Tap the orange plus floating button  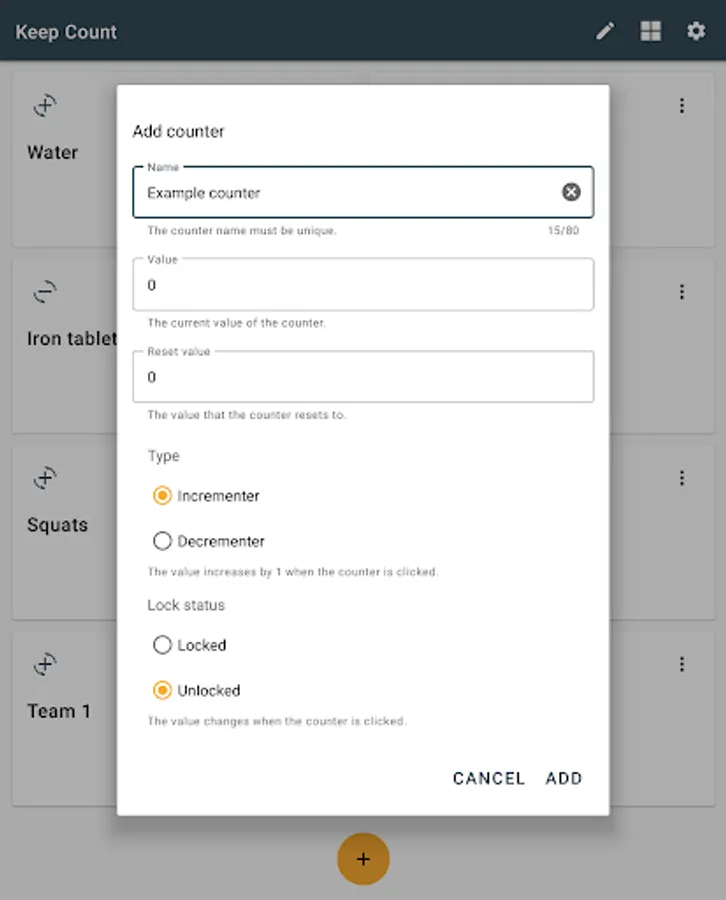pyautogui.click(x=363, y=858)
